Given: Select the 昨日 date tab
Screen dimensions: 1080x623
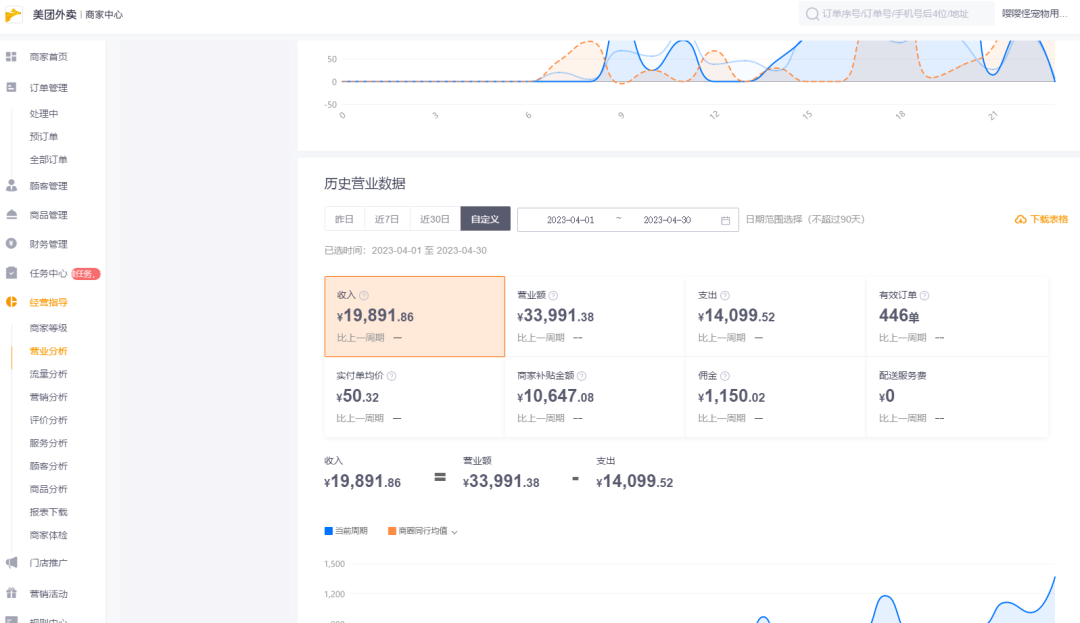Looking at the screenshot, I should point(344,219).
